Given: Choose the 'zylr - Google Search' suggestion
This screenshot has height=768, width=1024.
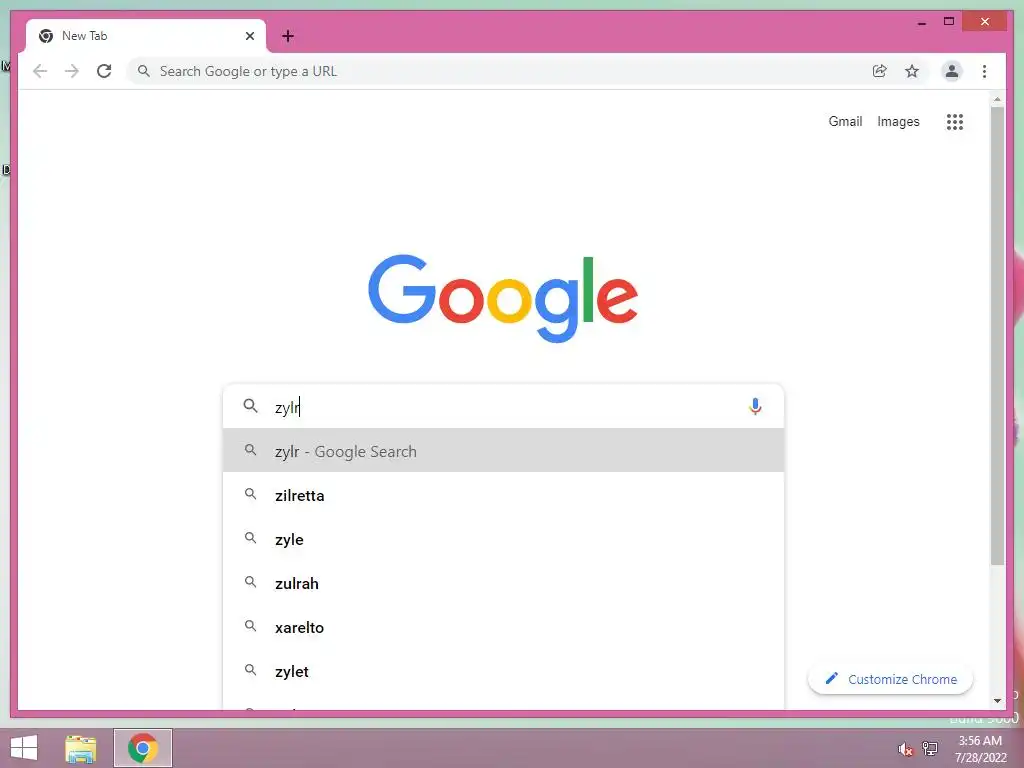Looking at the screenshot, I should [503, 451].
